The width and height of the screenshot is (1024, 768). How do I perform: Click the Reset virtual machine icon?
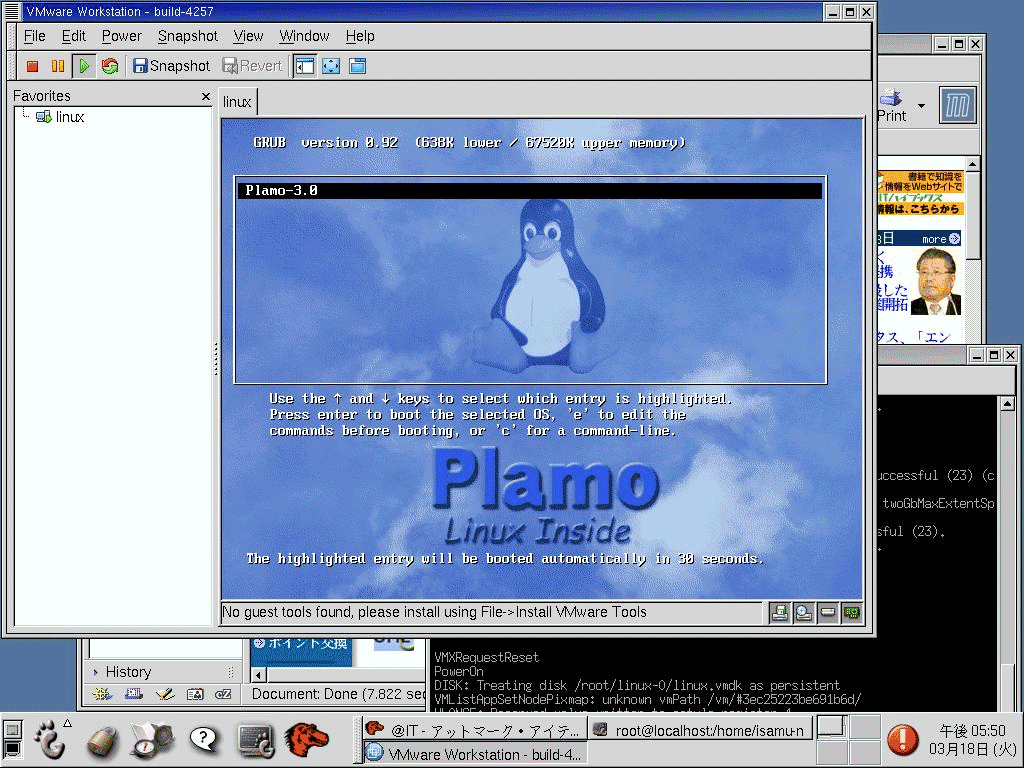click(110, 66)
